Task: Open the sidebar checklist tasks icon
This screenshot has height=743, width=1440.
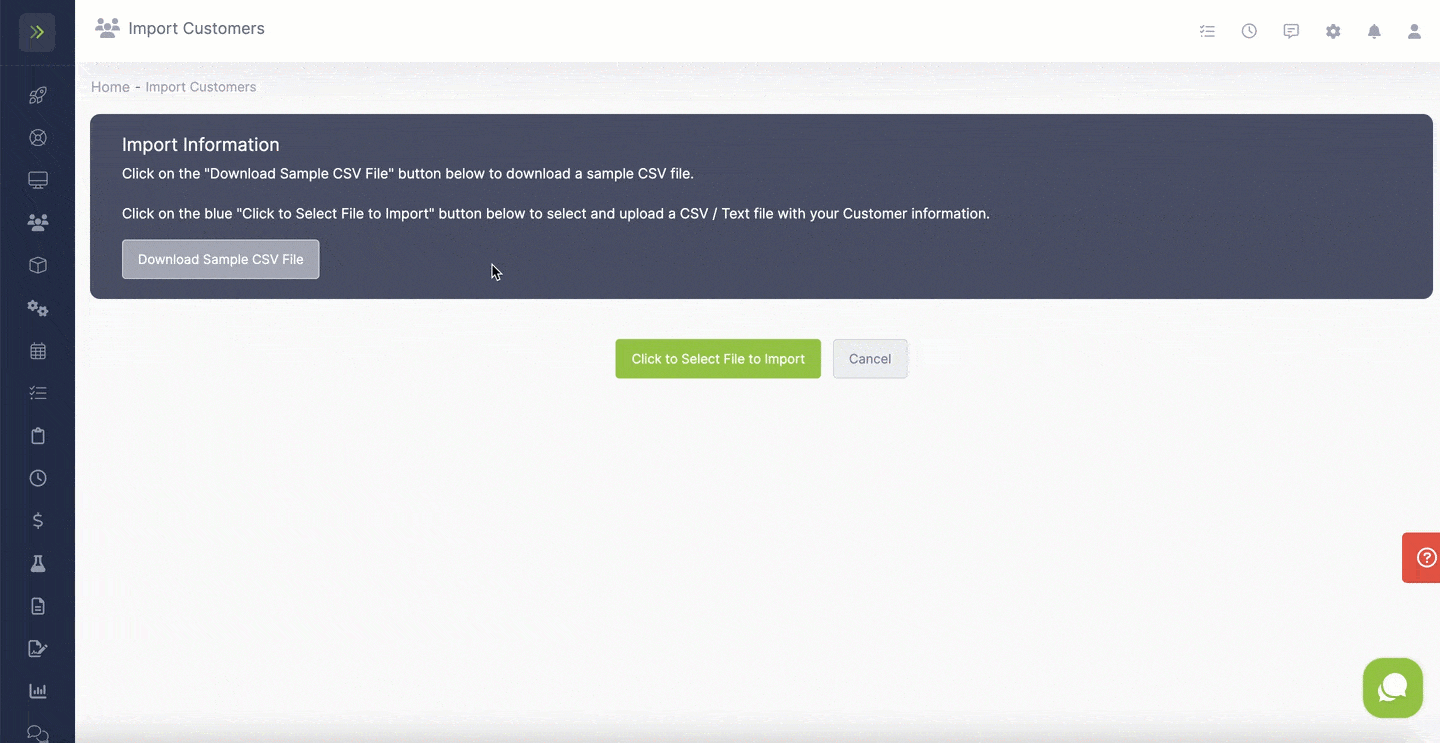Action: [37, 393]
